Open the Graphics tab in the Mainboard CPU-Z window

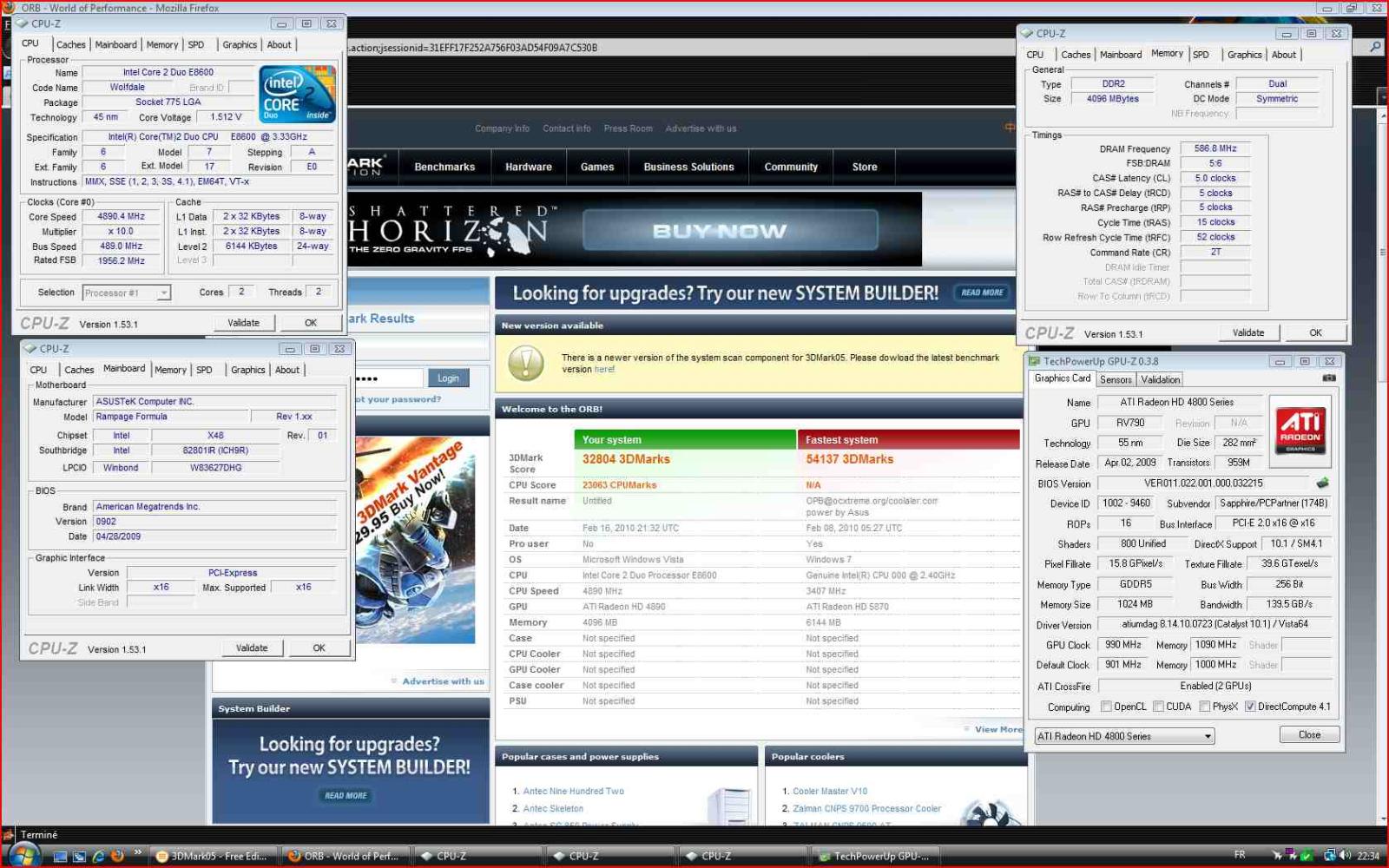[247, 370]
